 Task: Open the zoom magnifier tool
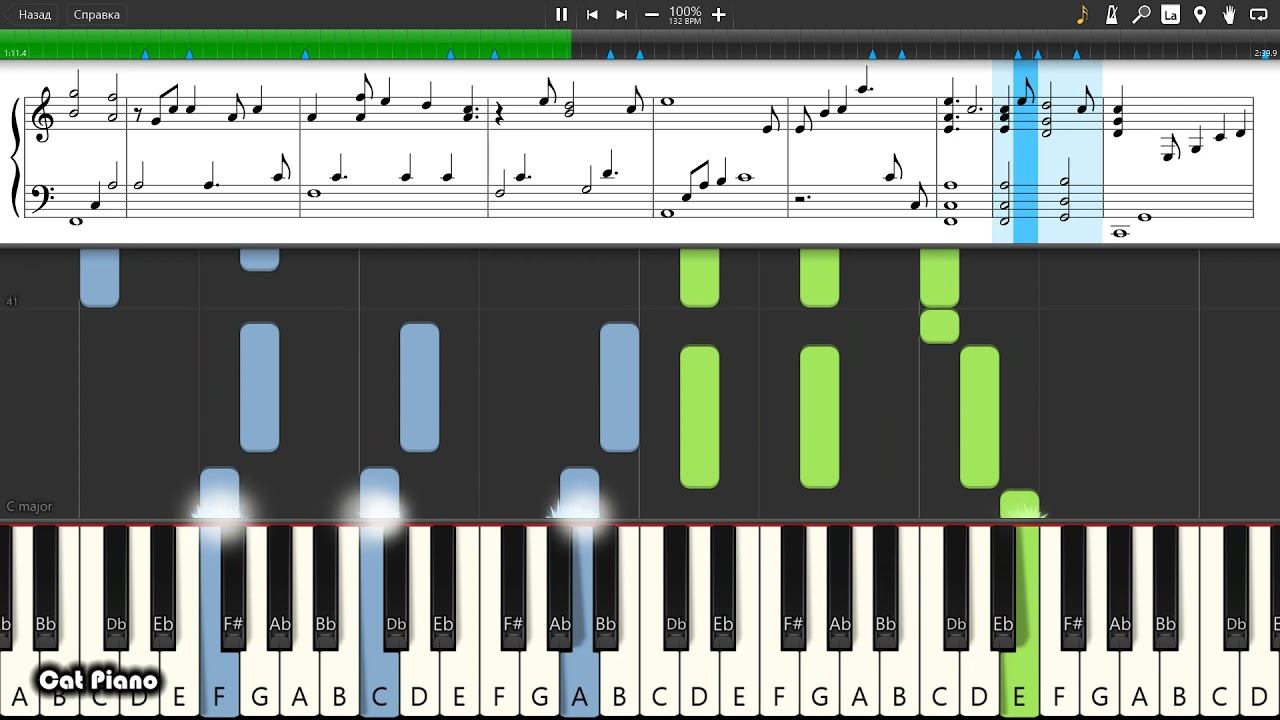point(1141,15)
